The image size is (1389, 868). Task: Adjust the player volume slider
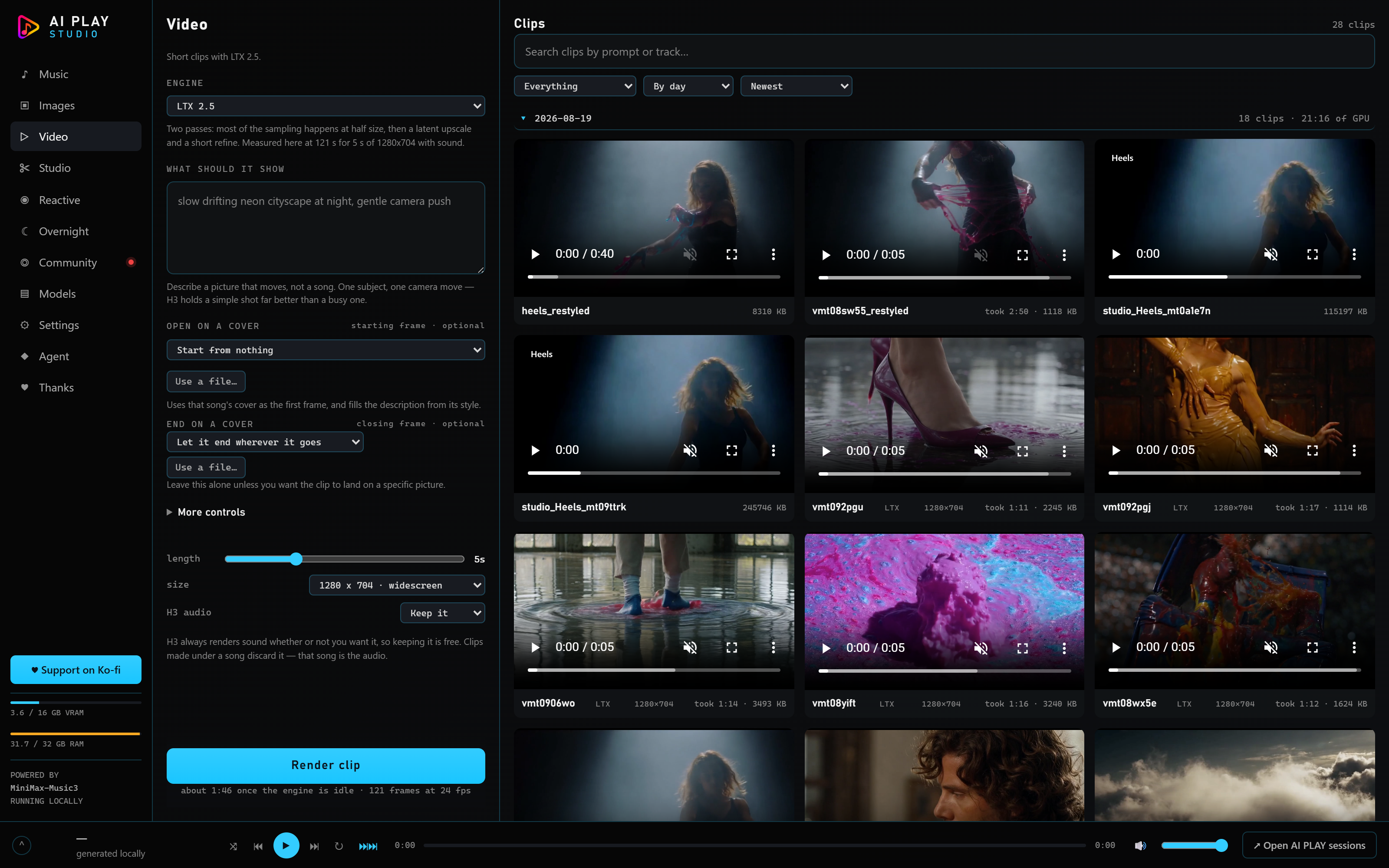1195,845
